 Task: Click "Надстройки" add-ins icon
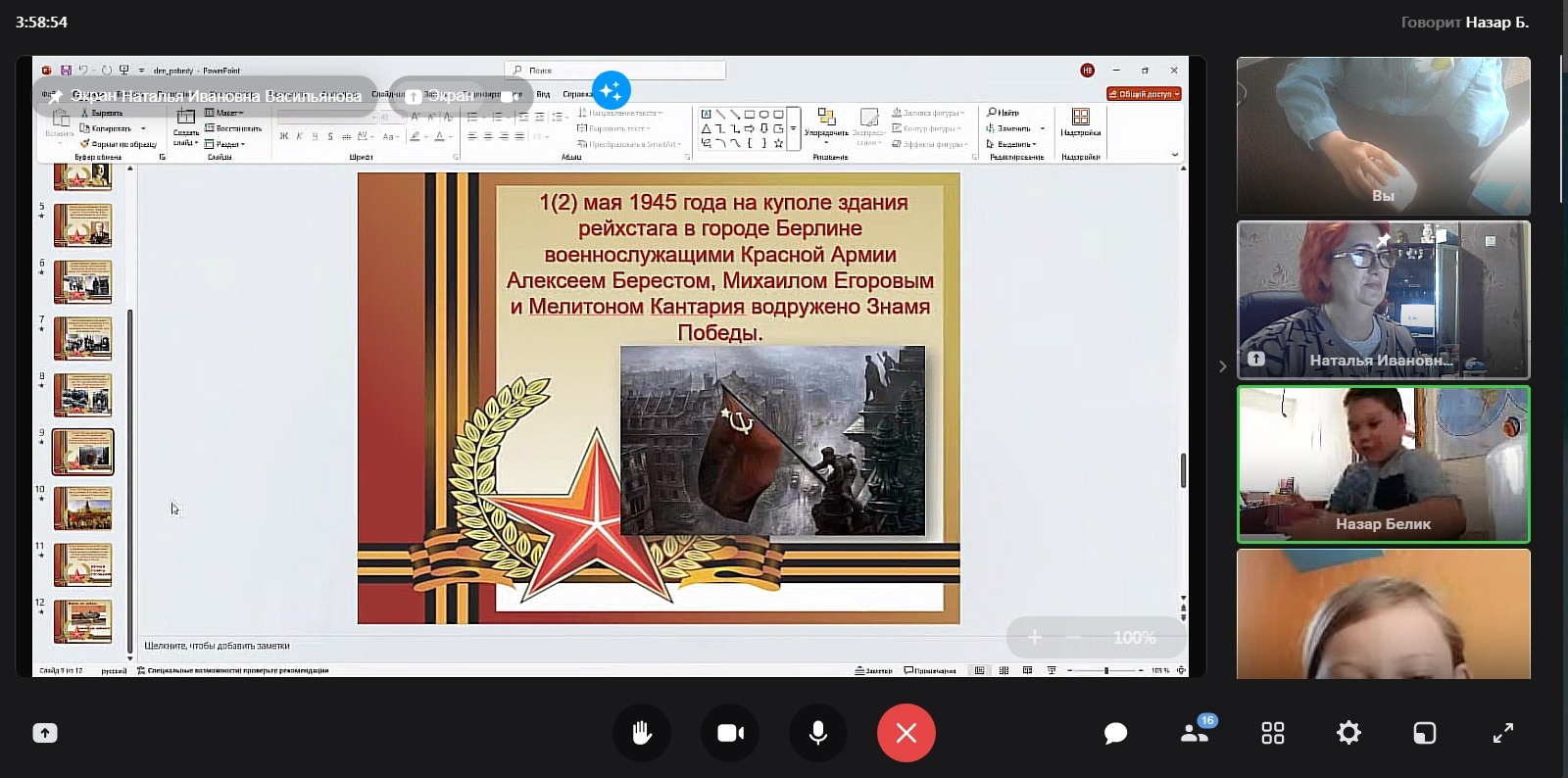tap(1080, 122)
